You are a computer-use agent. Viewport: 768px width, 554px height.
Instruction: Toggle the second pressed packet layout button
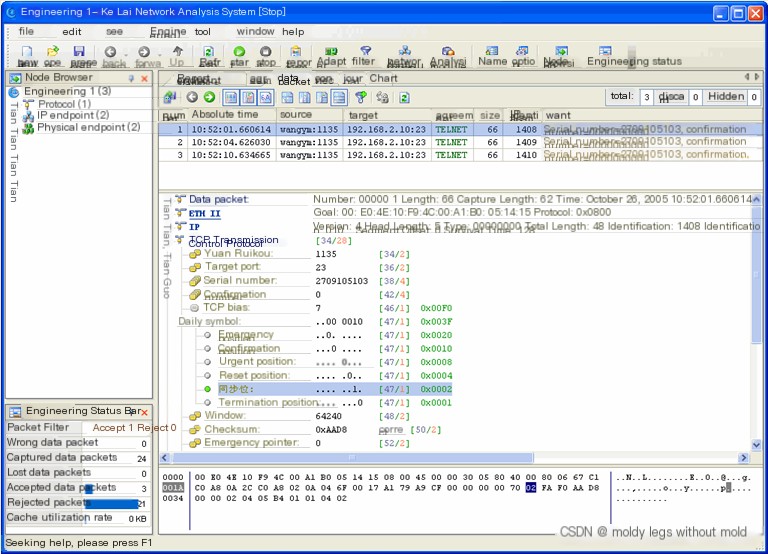tap(248, 97)
